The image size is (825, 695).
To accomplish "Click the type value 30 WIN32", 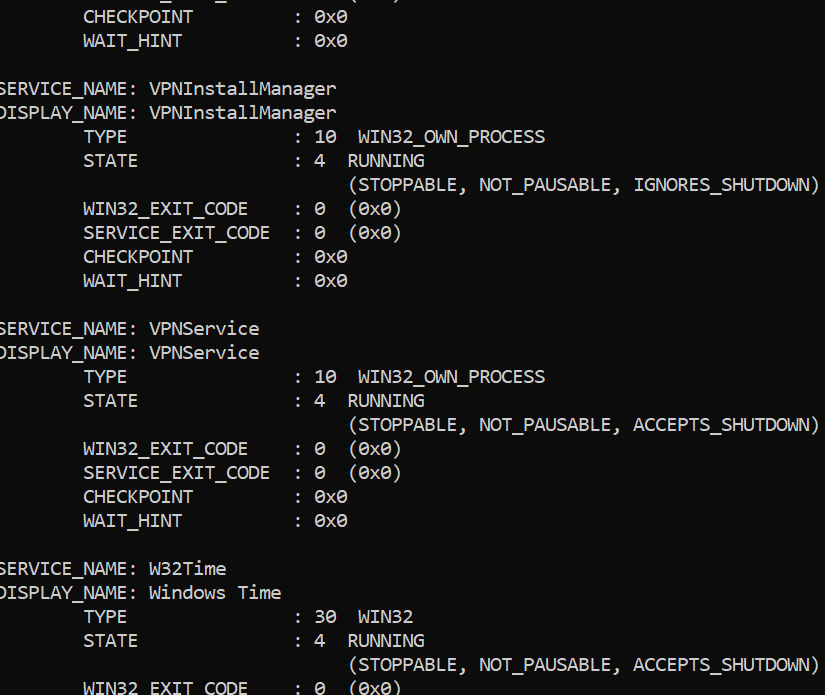I will coord(364,617).
